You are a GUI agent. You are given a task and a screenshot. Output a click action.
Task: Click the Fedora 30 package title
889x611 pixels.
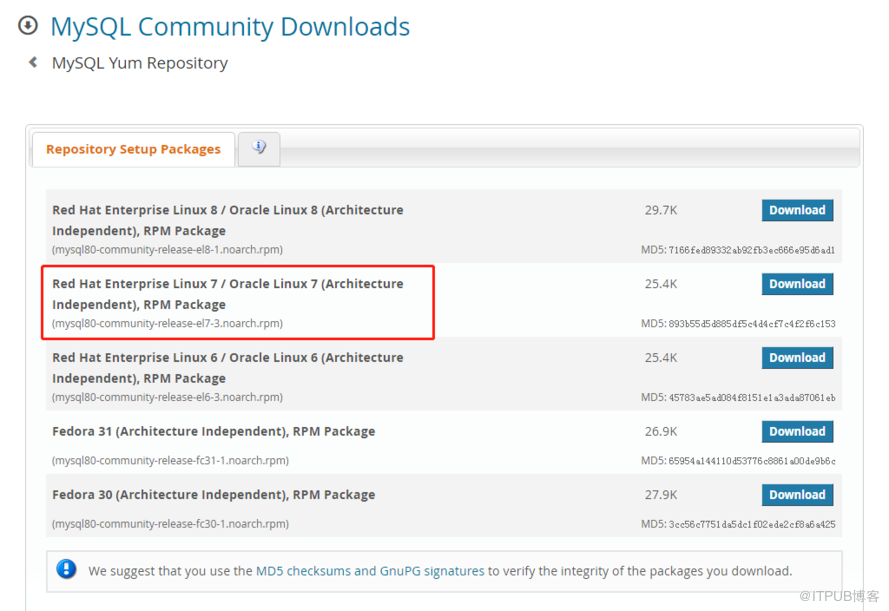214,495
